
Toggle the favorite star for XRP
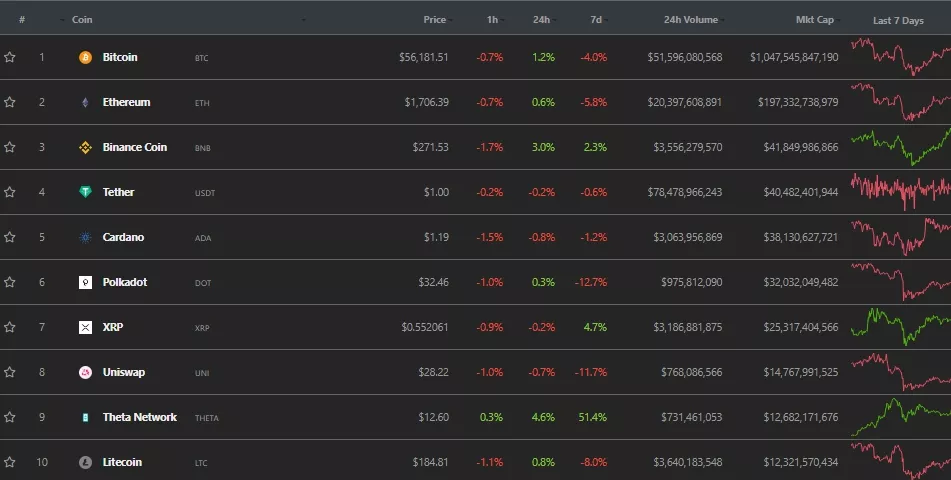pyautogui.click(x=10, y=328)
